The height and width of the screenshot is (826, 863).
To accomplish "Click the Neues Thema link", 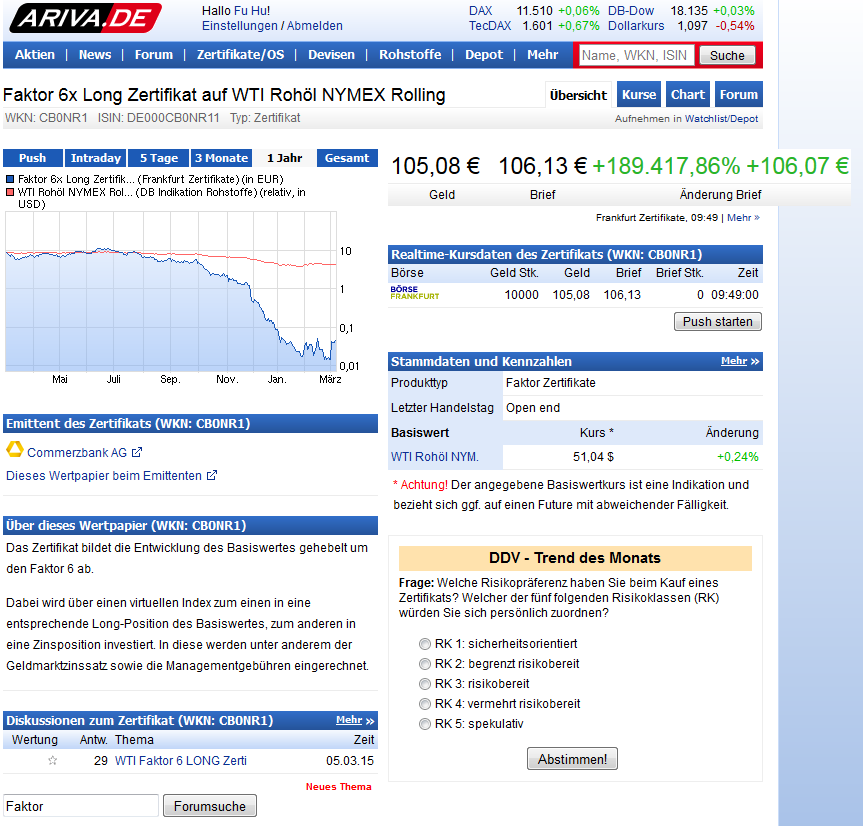I will 338,786.
